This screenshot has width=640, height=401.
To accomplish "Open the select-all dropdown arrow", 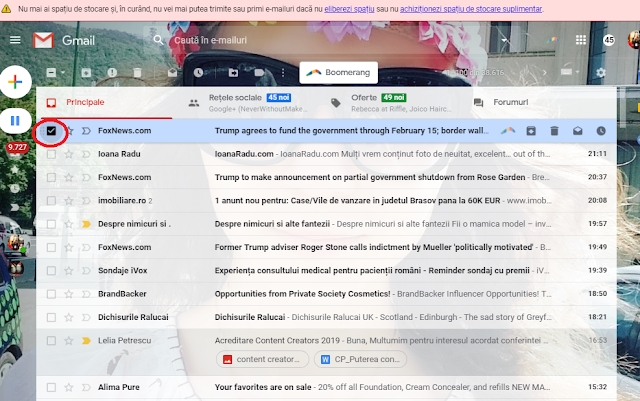I will click(x=63, y=73).
